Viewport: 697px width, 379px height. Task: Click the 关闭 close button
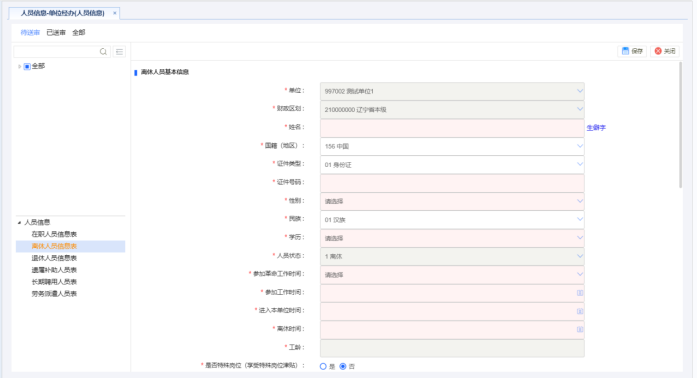(665, 52)
